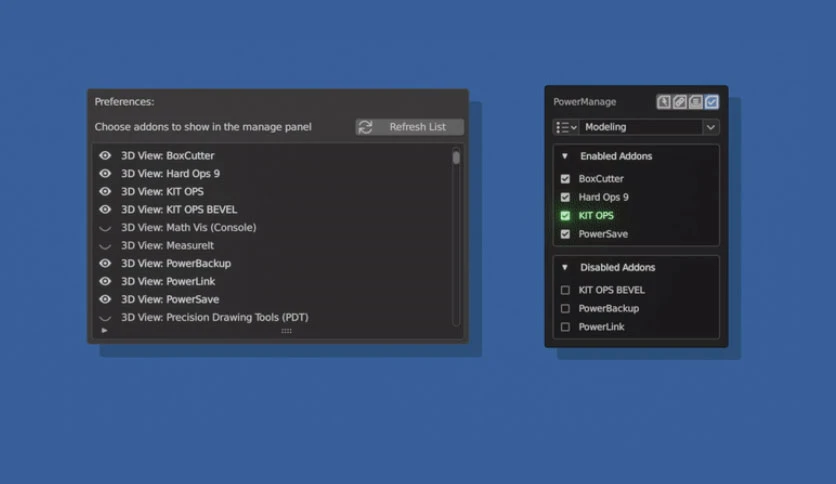The width and height of the screenshot is (836, 484).
Task: Hide 3D View: BoxCutter using eye icon
Action: tap(105, 156)
